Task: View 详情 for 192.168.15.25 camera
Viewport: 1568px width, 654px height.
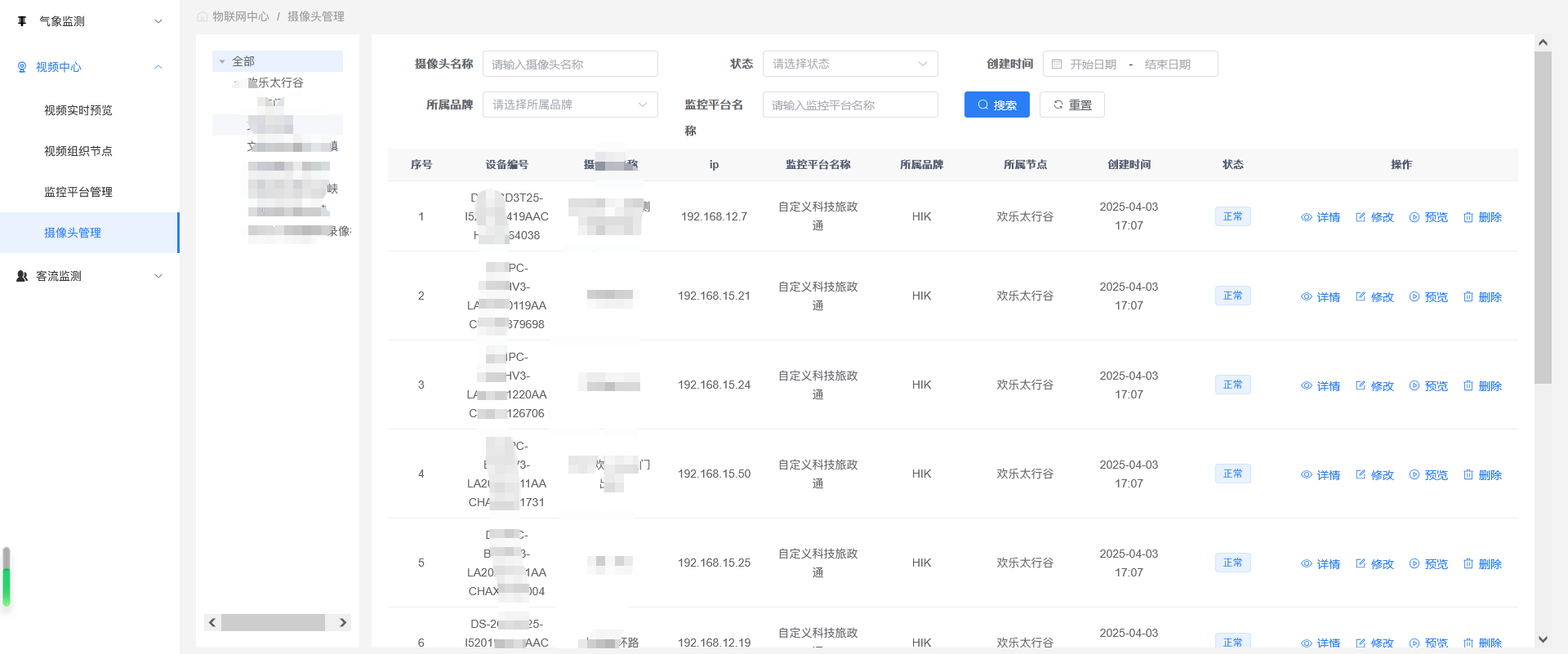Action: coord(1321,564)
